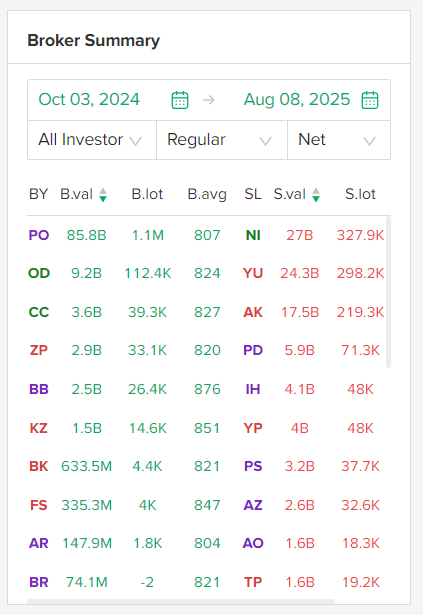This screenshot has width=423, height=615.
Task: Open the end date calendar icon
Action: coord(370,100)
